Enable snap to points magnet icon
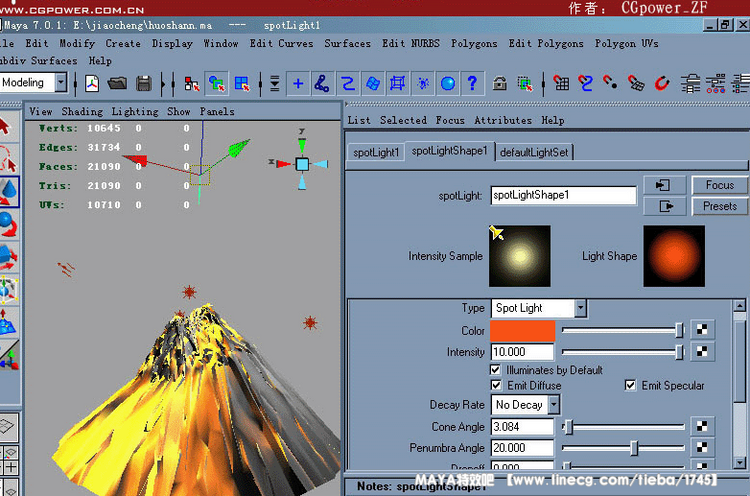Image resolution: width=750 pixels, height=496 pixels. (610, 82)
